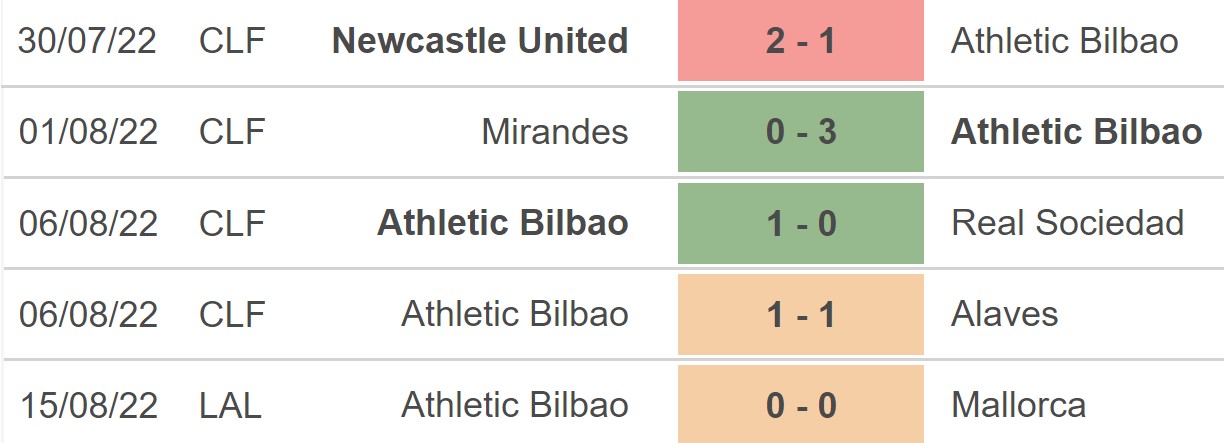The height and width of the screenshot is (443, 1224).
Task: Click the LAL competition label
Action: click(230, 405)
